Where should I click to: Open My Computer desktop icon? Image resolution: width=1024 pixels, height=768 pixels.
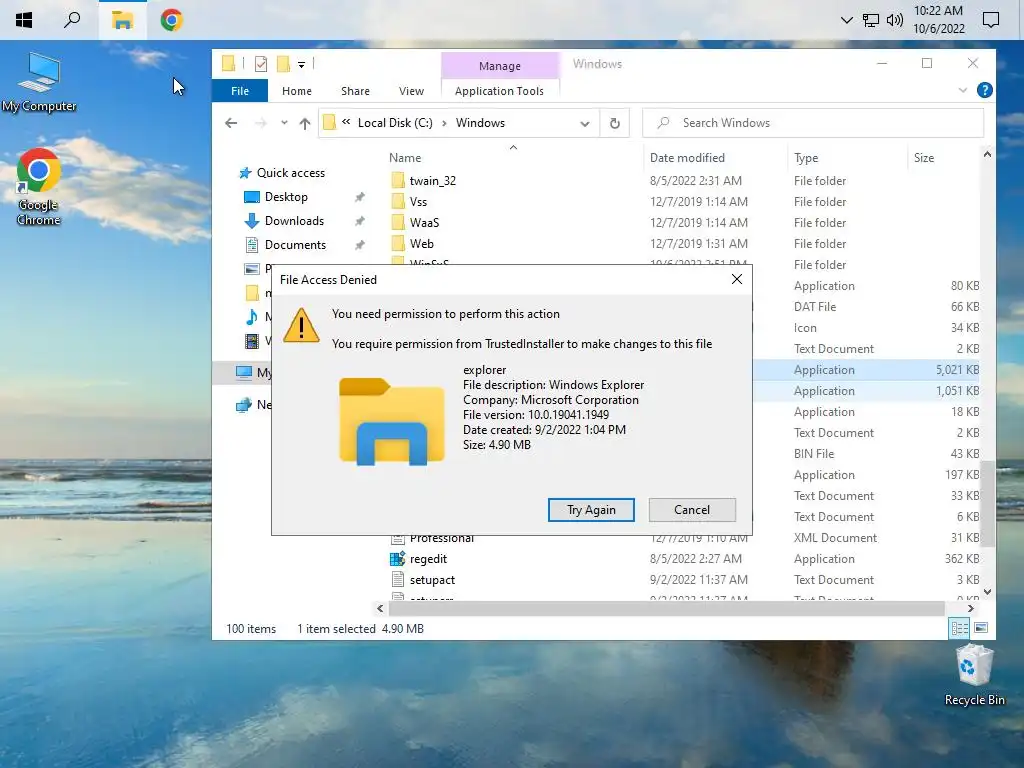tap(39, 82)
